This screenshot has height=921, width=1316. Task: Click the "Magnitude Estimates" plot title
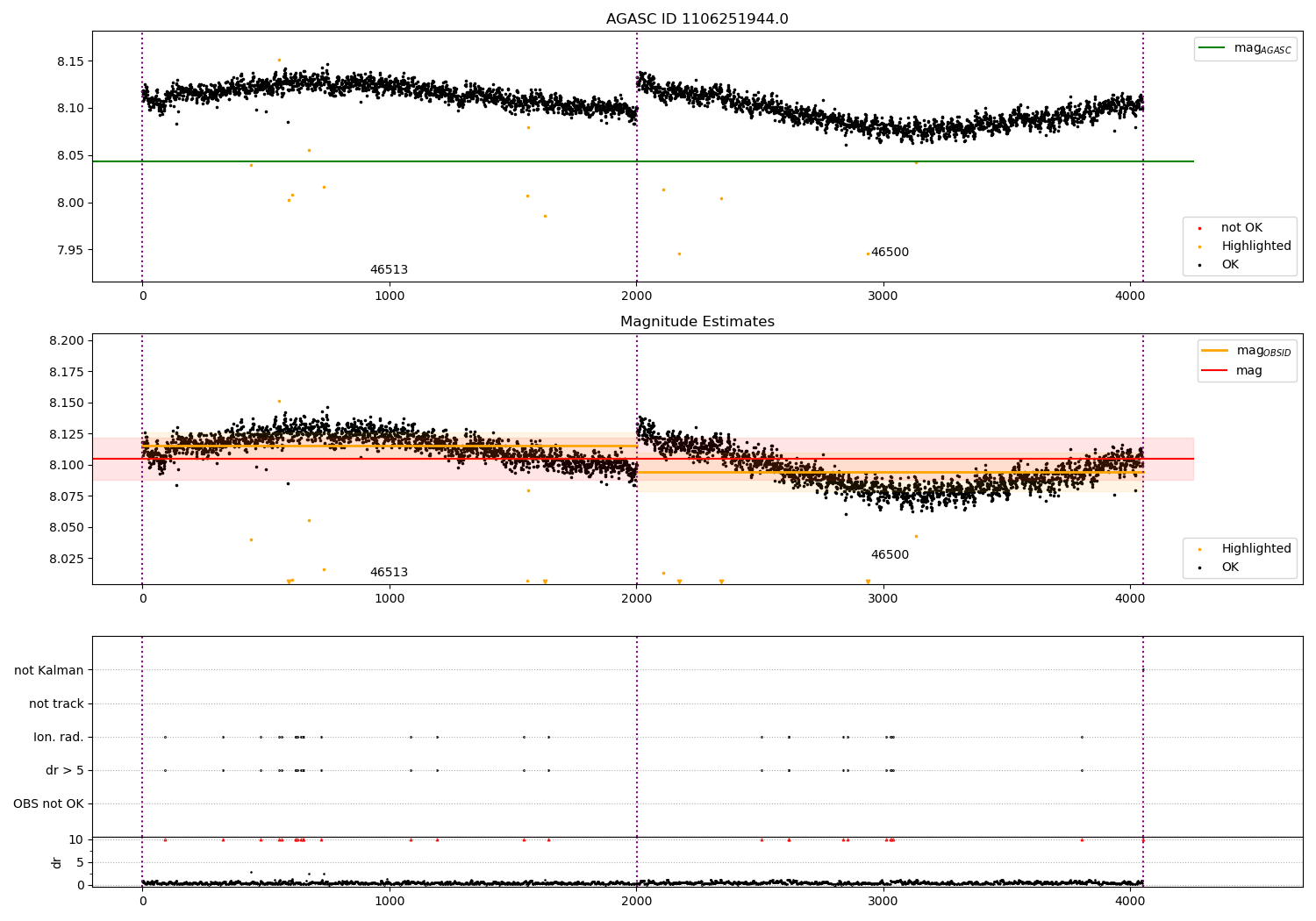[697, 322]
